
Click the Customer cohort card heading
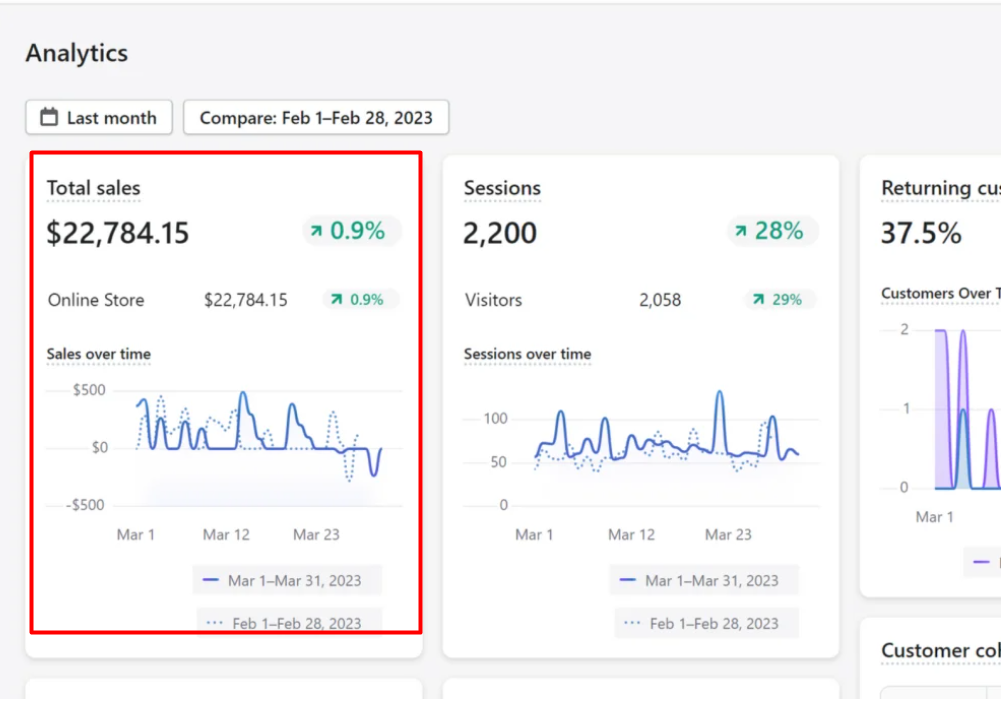pyautogui.click(x=940, y=651)
